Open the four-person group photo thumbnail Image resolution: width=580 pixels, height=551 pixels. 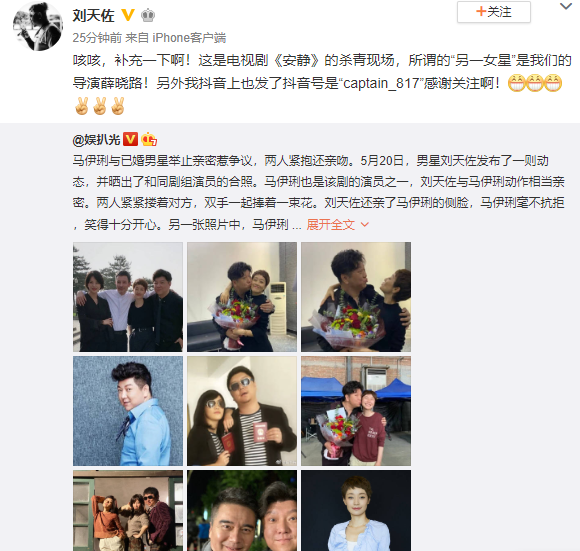click(x=128, y=297)
